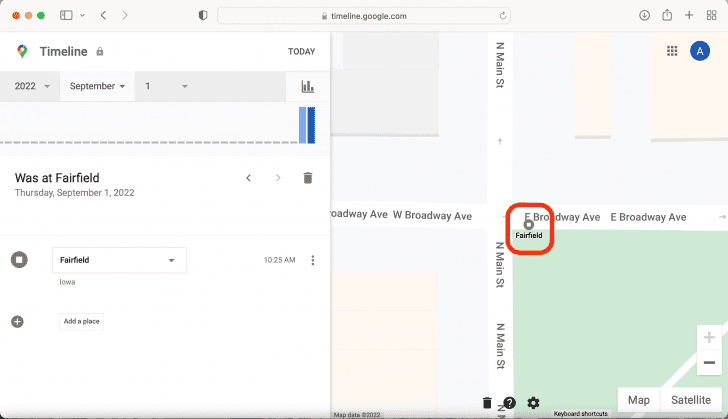
Task: Click the Fairfield marker on map
Action: pos(529,225)
